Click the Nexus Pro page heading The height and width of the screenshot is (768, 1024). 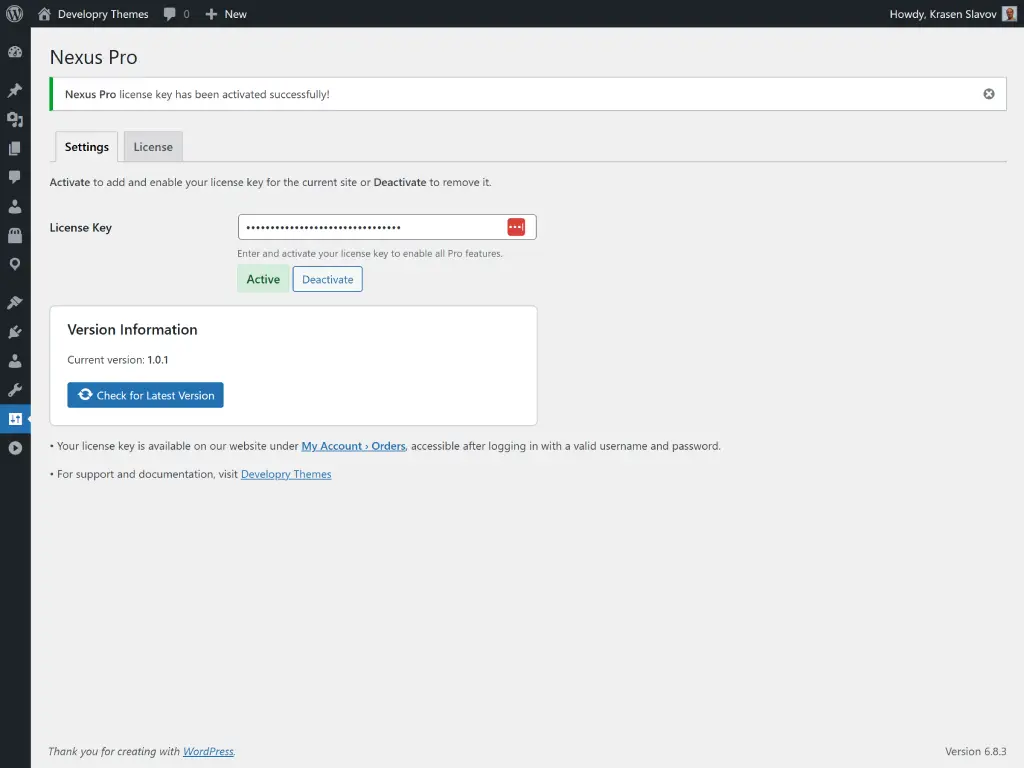pos(93,57)
